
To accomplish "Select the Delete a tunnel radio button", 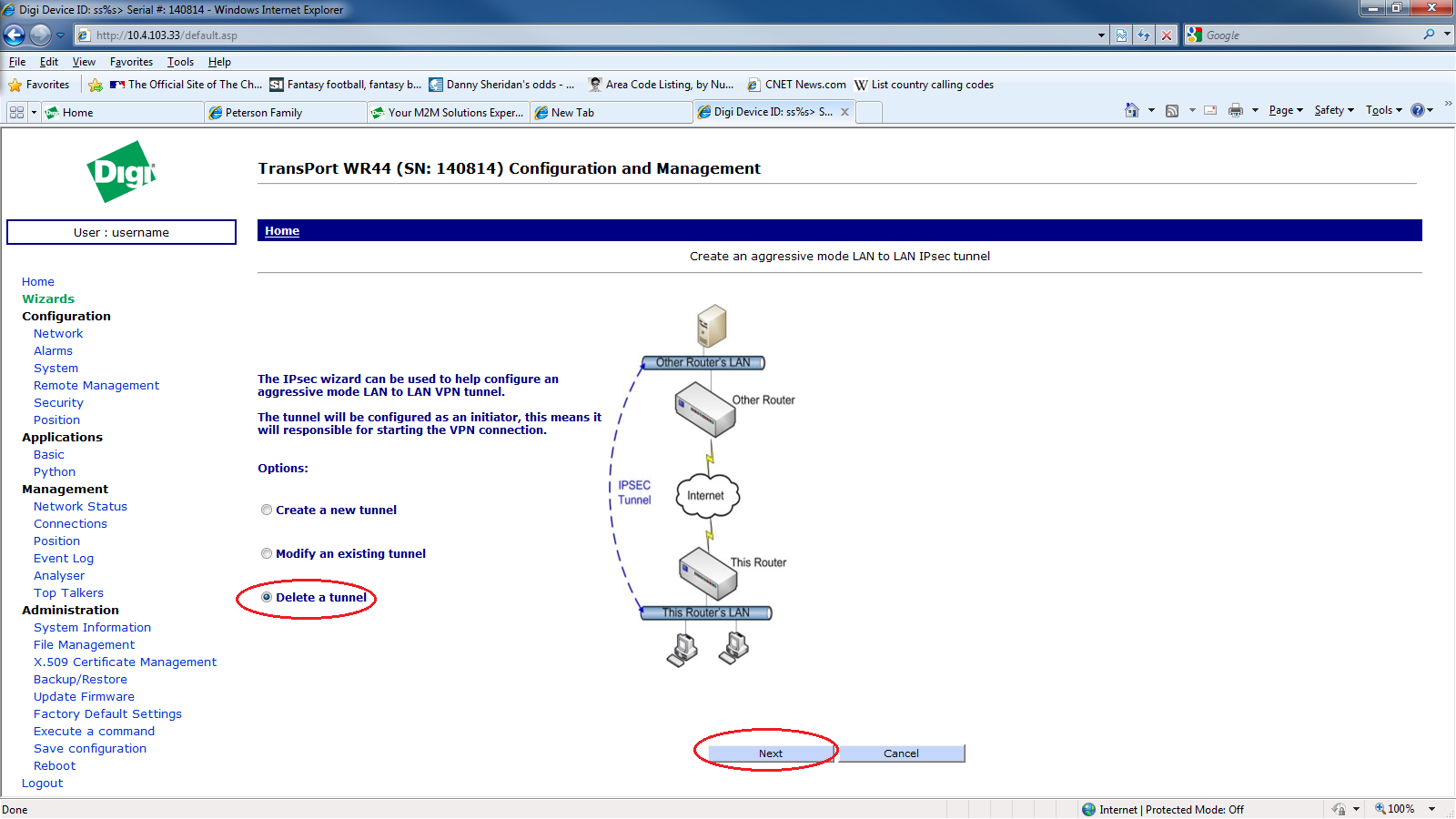I will (x=267, y=597).
